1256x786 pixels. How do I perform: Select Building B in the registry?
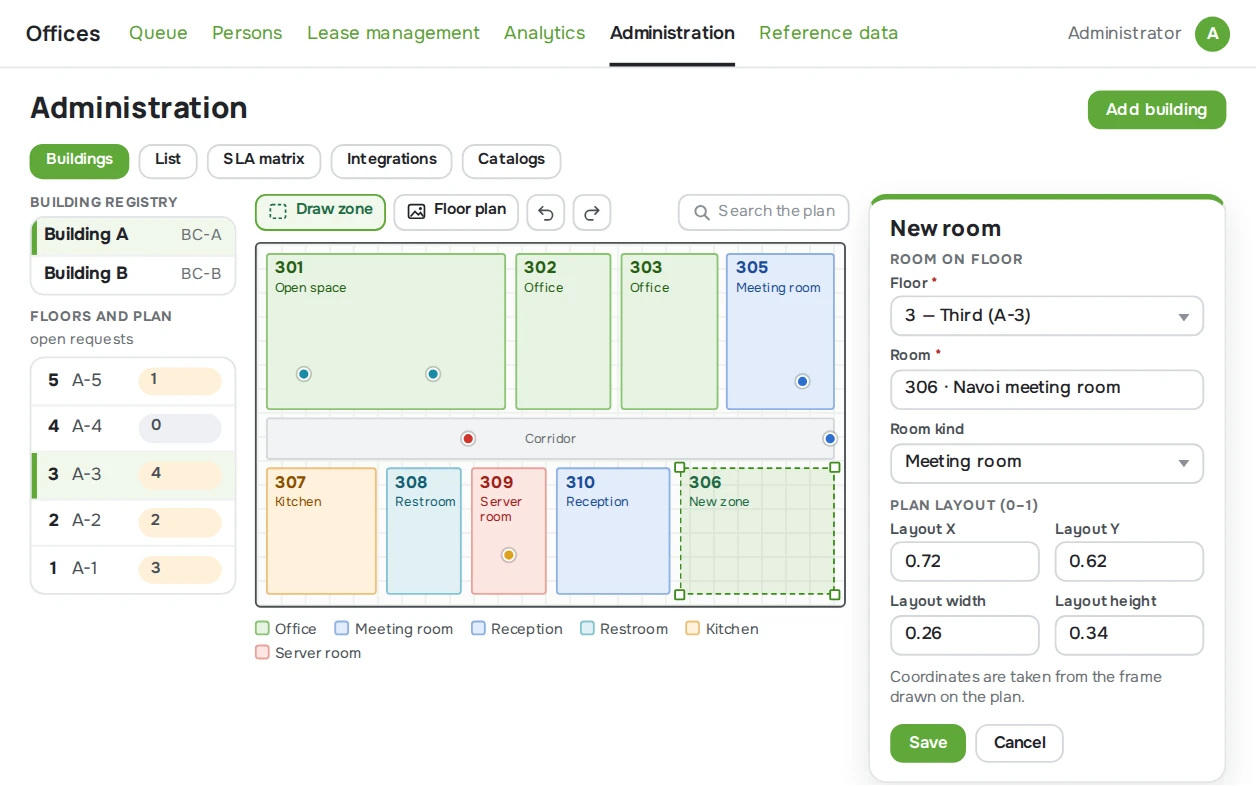[133, 274]
